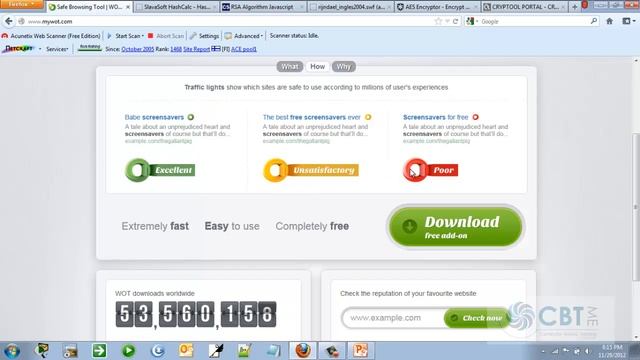The width and height of the screenshot is (640, 360).
Task: Click the Start Scan play icon
Action: coord(109,36)
